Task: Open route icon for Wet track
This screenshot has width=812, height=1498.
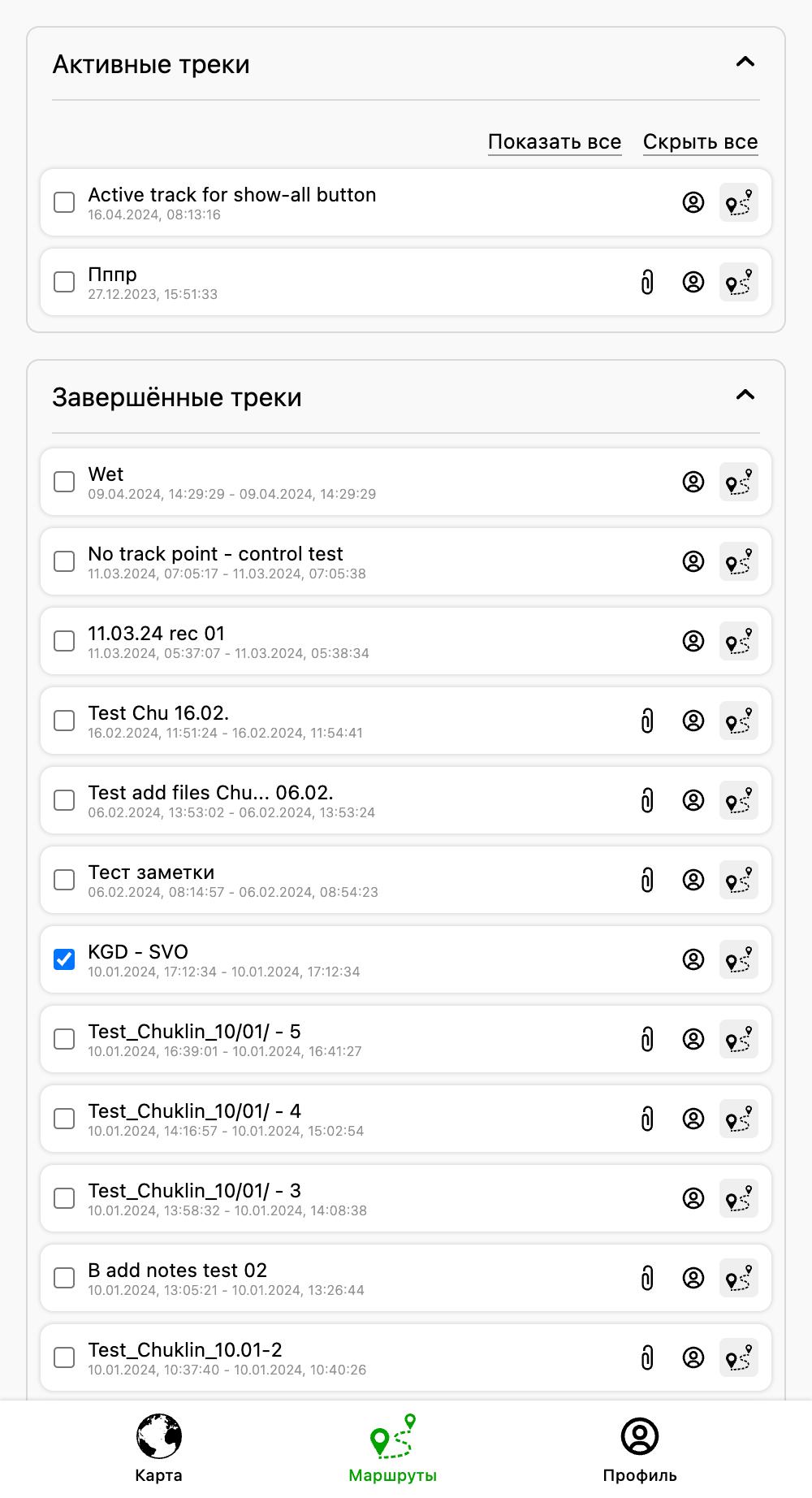Action: tap(739, 482)
